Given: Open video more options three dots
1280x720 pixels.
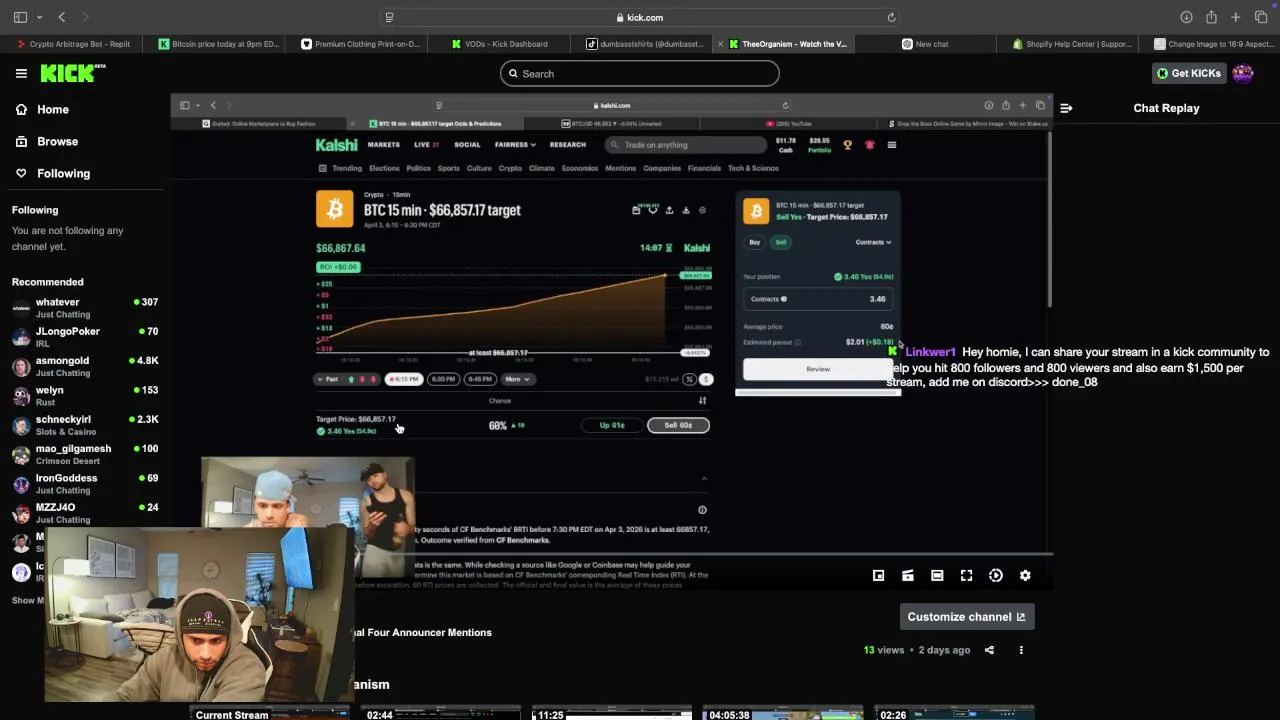Looking at the screenshot, I should 1021,650.
